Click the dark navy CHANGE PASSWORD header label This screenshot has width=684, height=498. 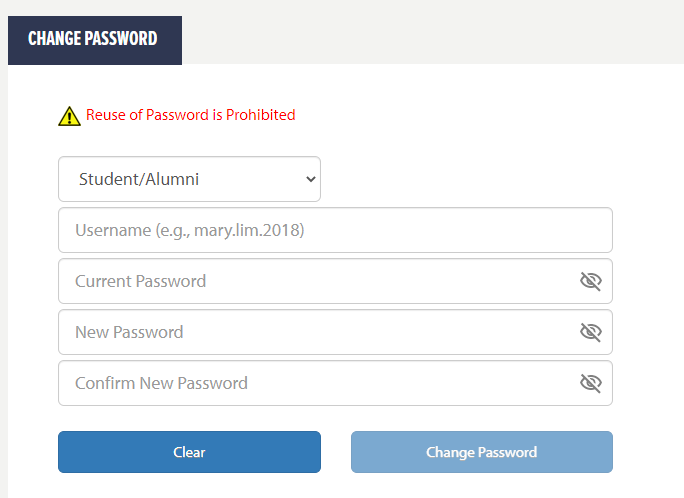(x=94, y=39)
